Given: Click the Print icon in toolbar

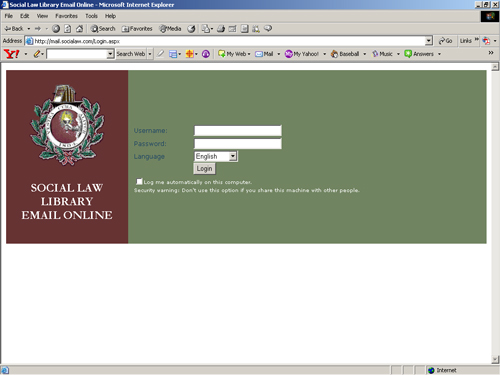Looking at the screenshot, I should pyautogui.click(x=221, y=29).
